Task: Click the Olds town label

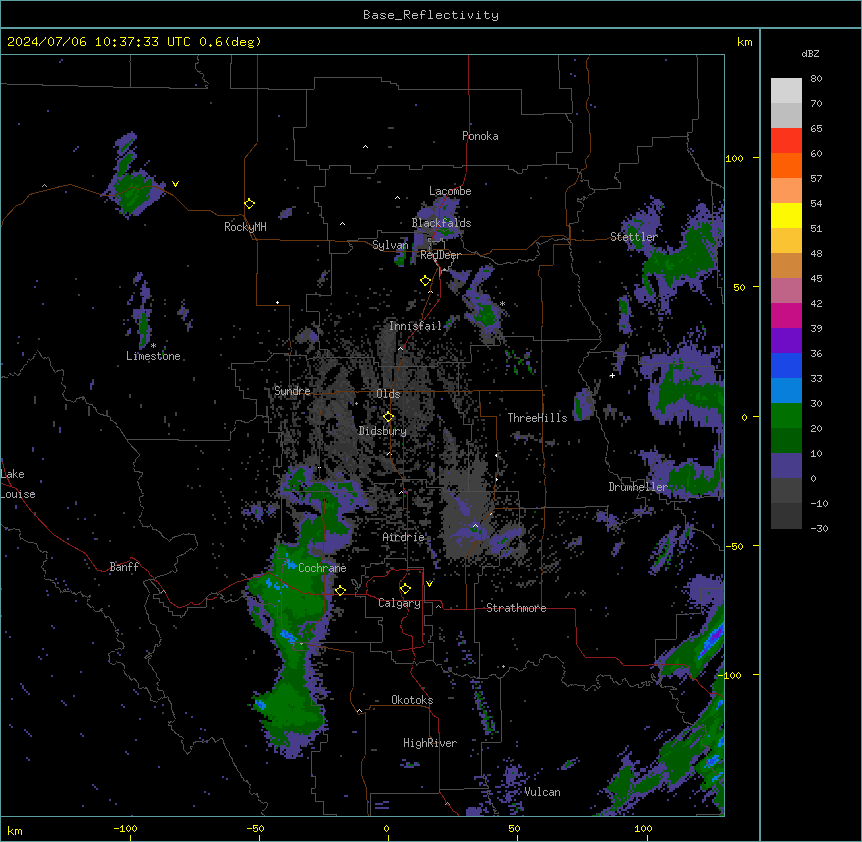Action: tap(388, 394)
